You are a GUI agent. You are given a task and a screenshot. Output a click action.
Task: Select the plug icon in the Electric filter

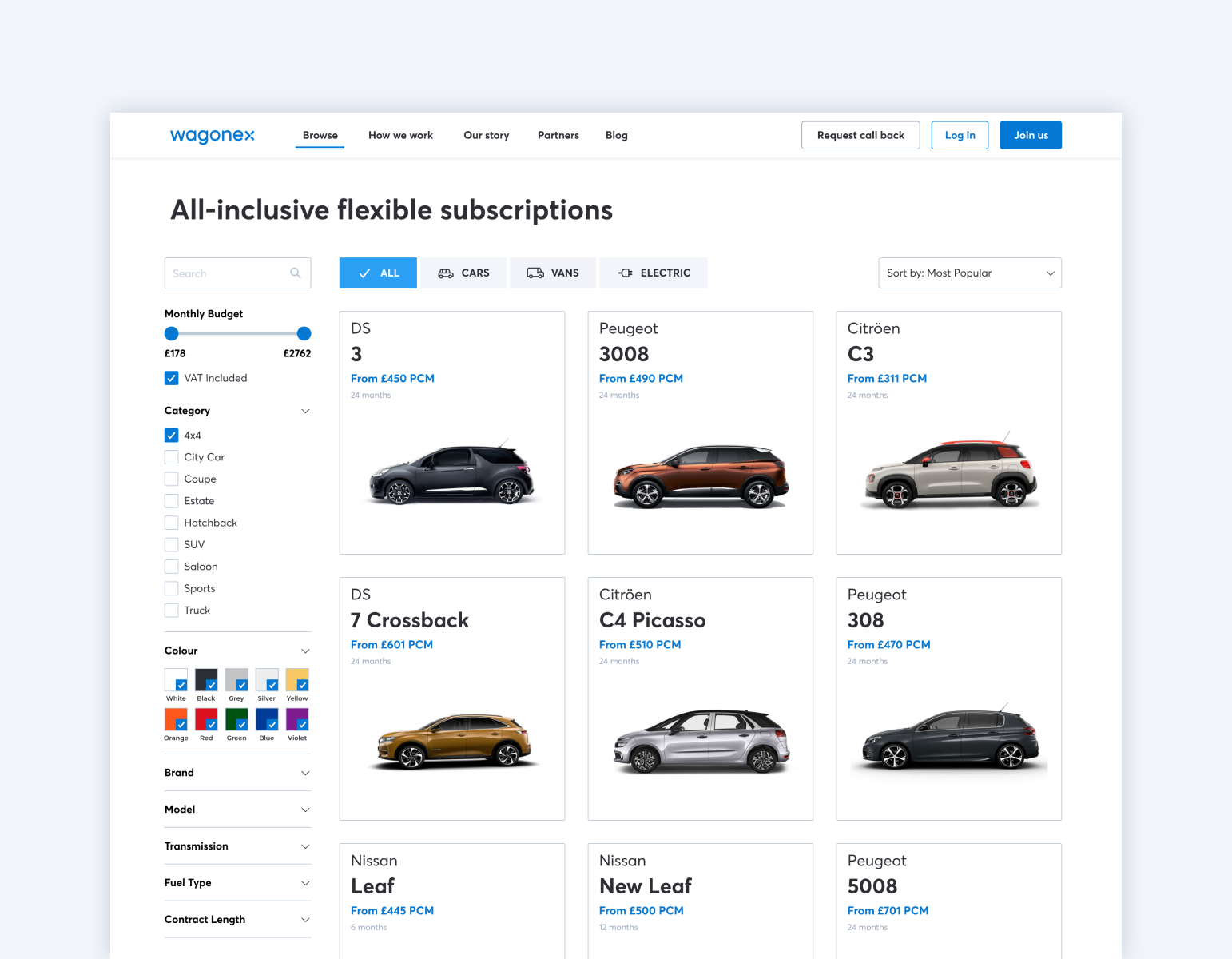point(626,273)
